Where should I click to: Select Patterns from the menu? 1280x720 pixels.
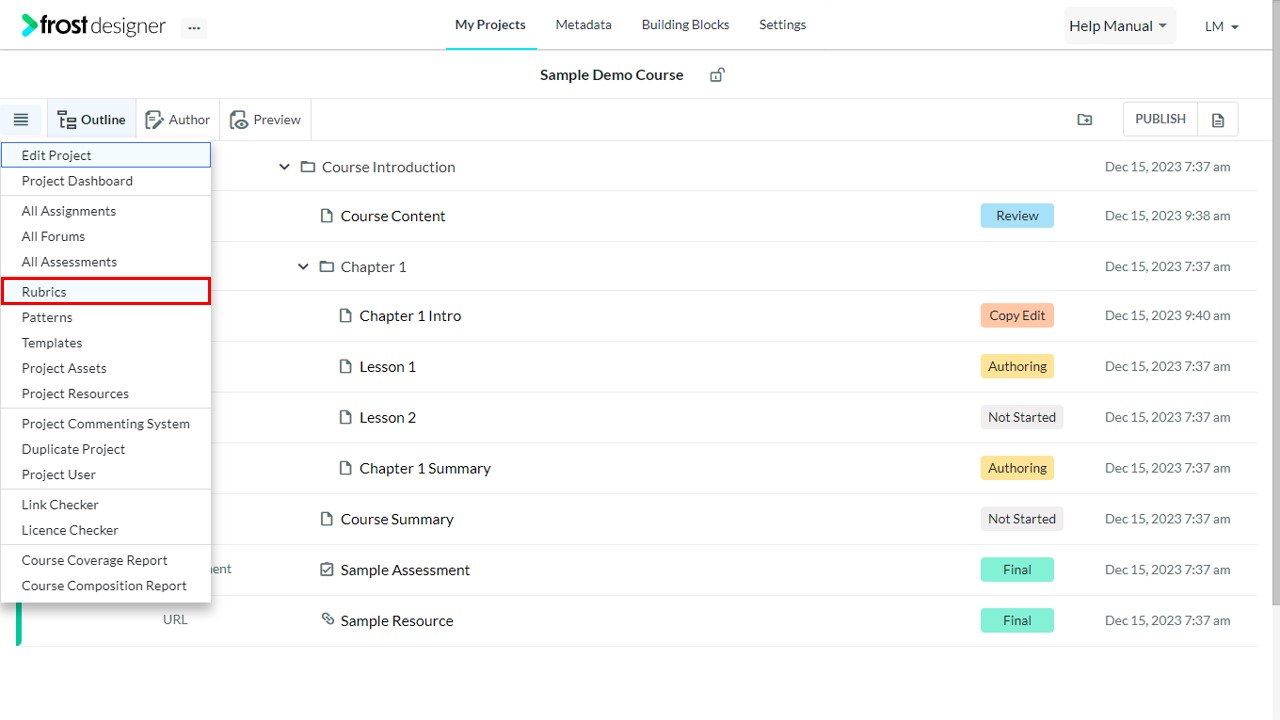[106, 317]
